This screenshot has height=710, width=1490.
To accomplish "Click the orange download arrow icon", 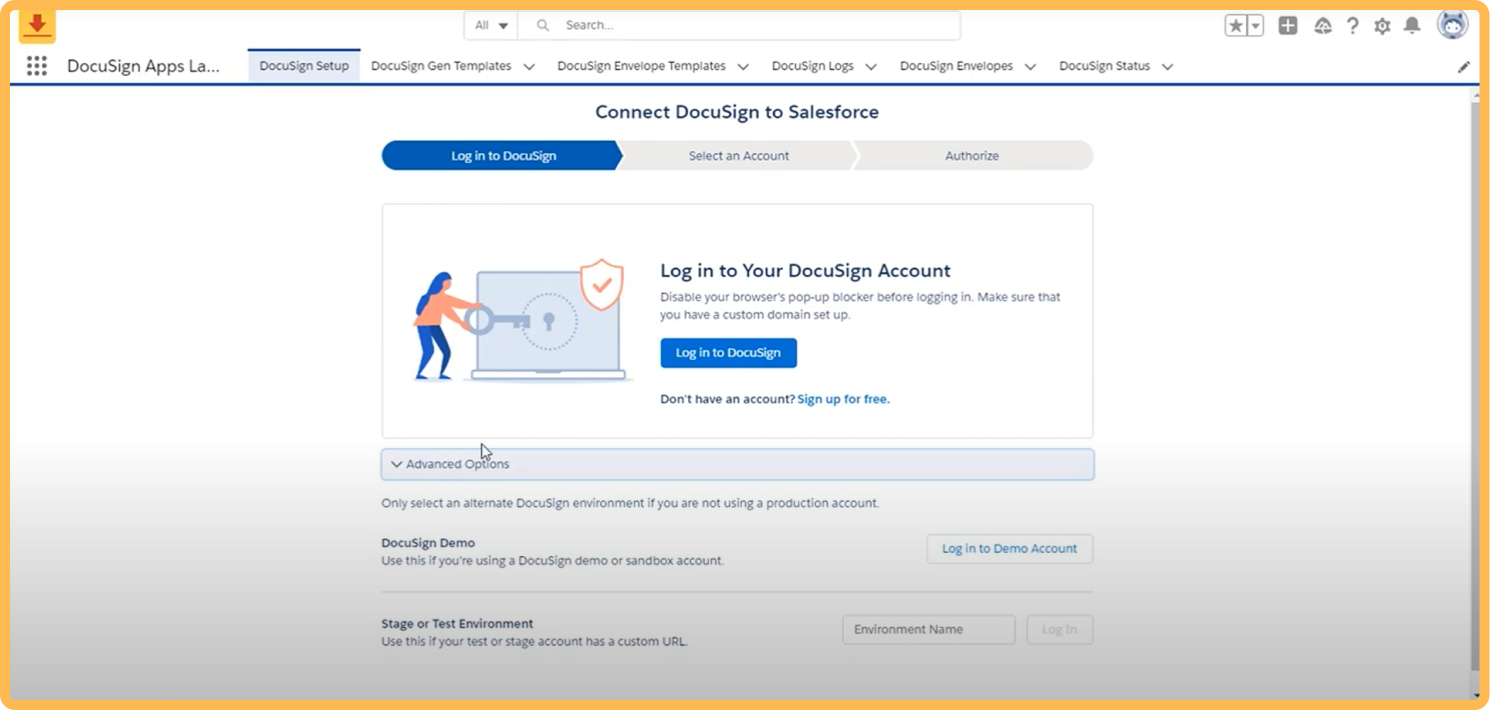I will point(37,25).
